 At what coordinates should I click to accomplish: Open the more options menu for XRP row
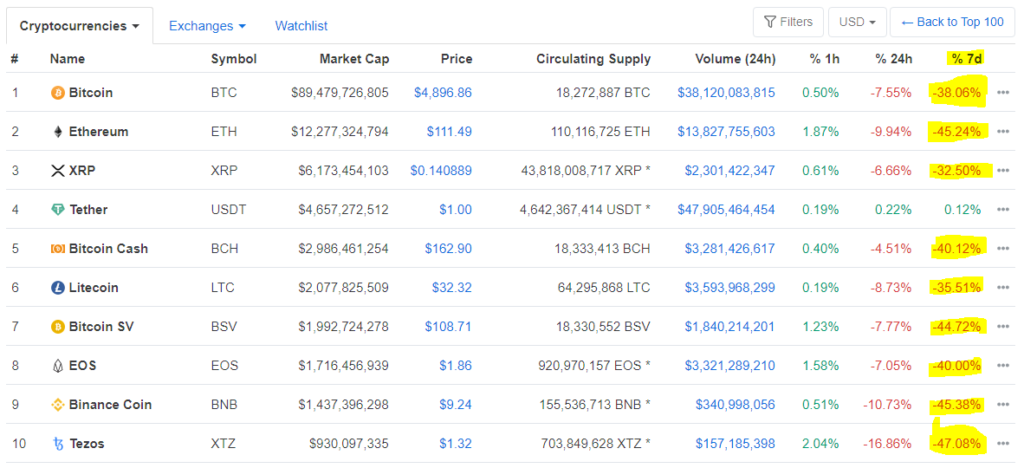1004,171
